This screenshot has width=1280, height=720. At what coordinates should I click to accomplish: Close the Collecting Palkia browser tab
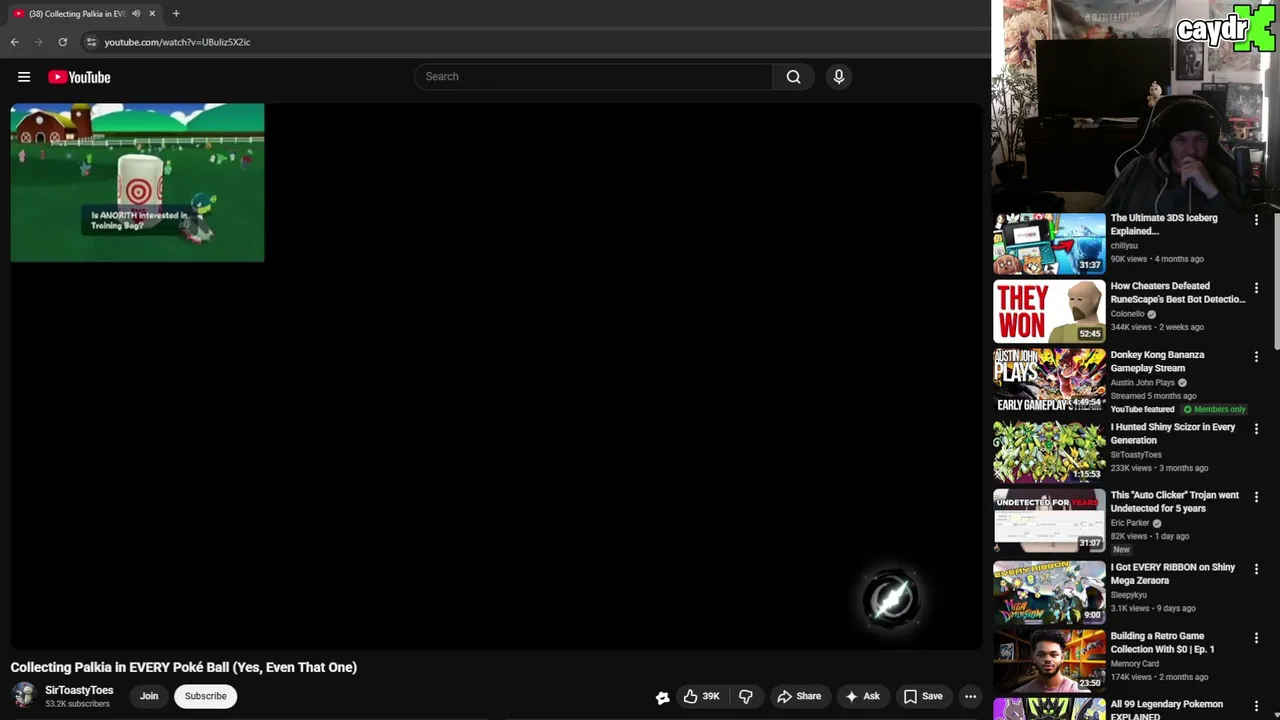click(x=152, y=14)
